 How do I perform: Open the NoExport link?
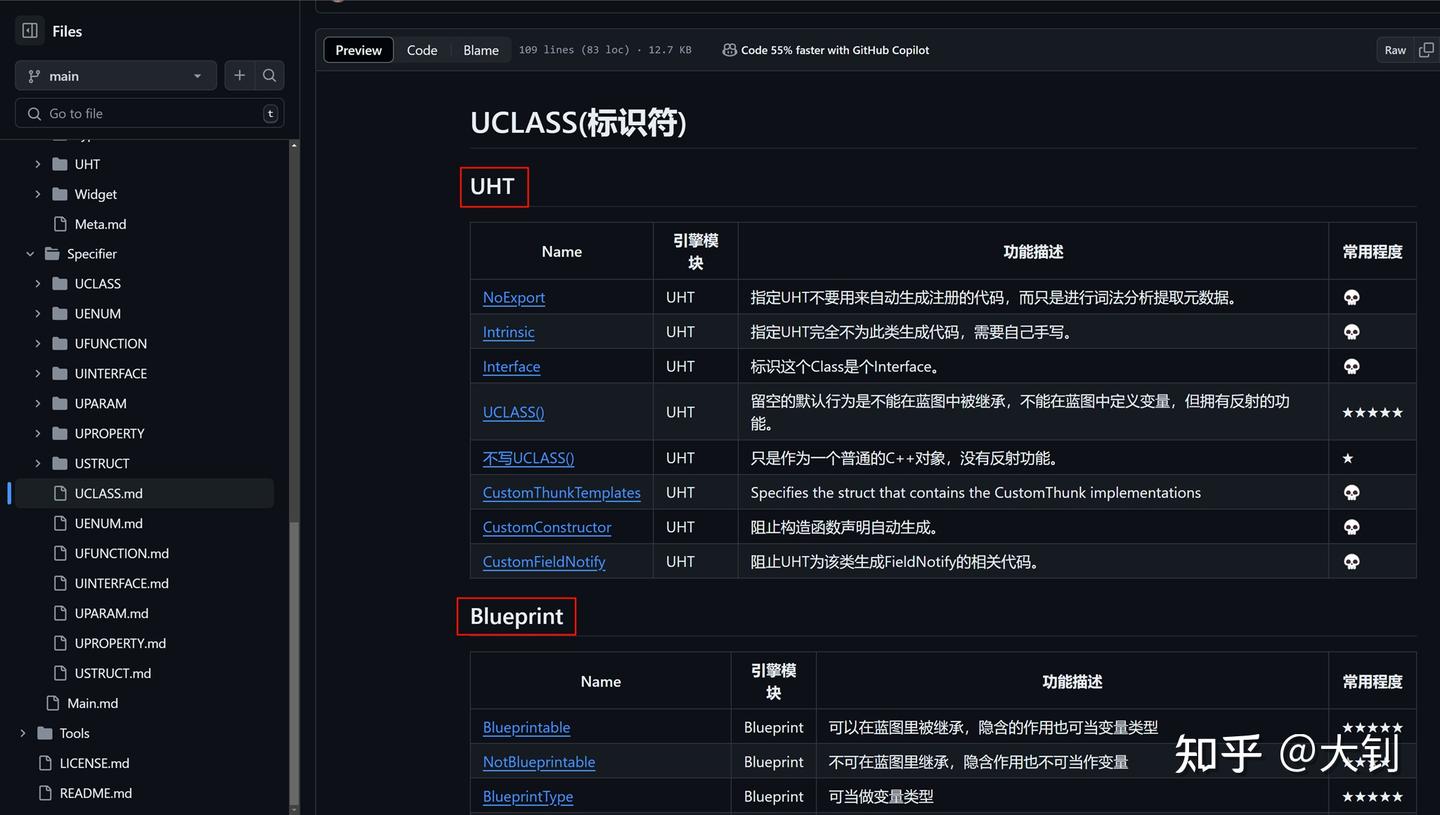513,297
